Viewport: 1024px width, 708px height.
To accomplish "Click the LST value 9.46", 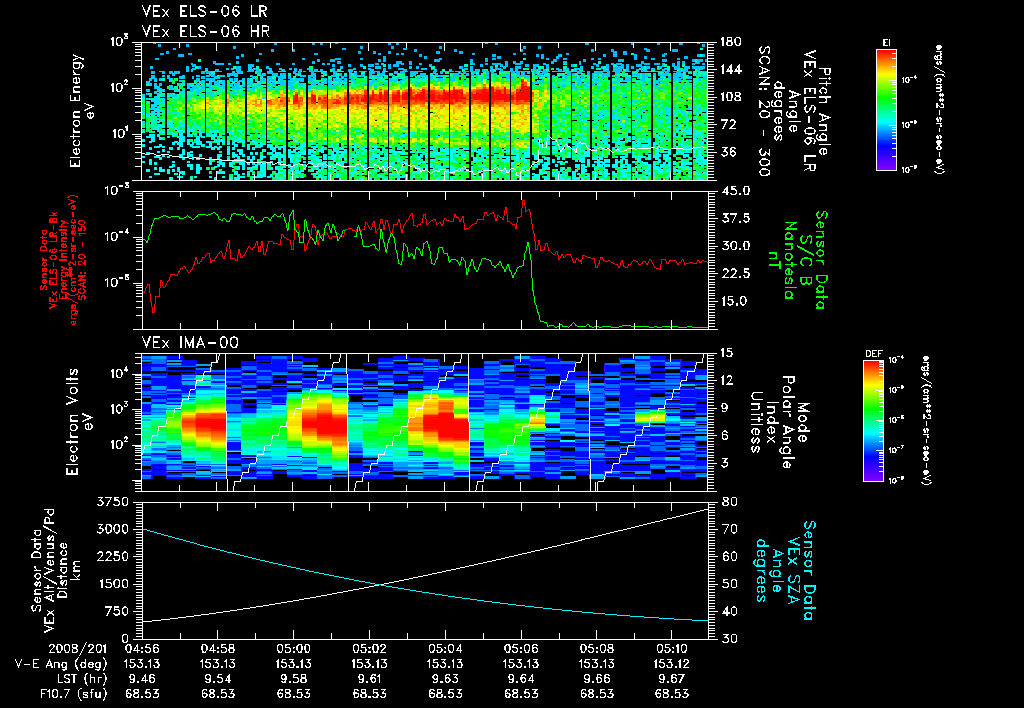I will 142,679.
